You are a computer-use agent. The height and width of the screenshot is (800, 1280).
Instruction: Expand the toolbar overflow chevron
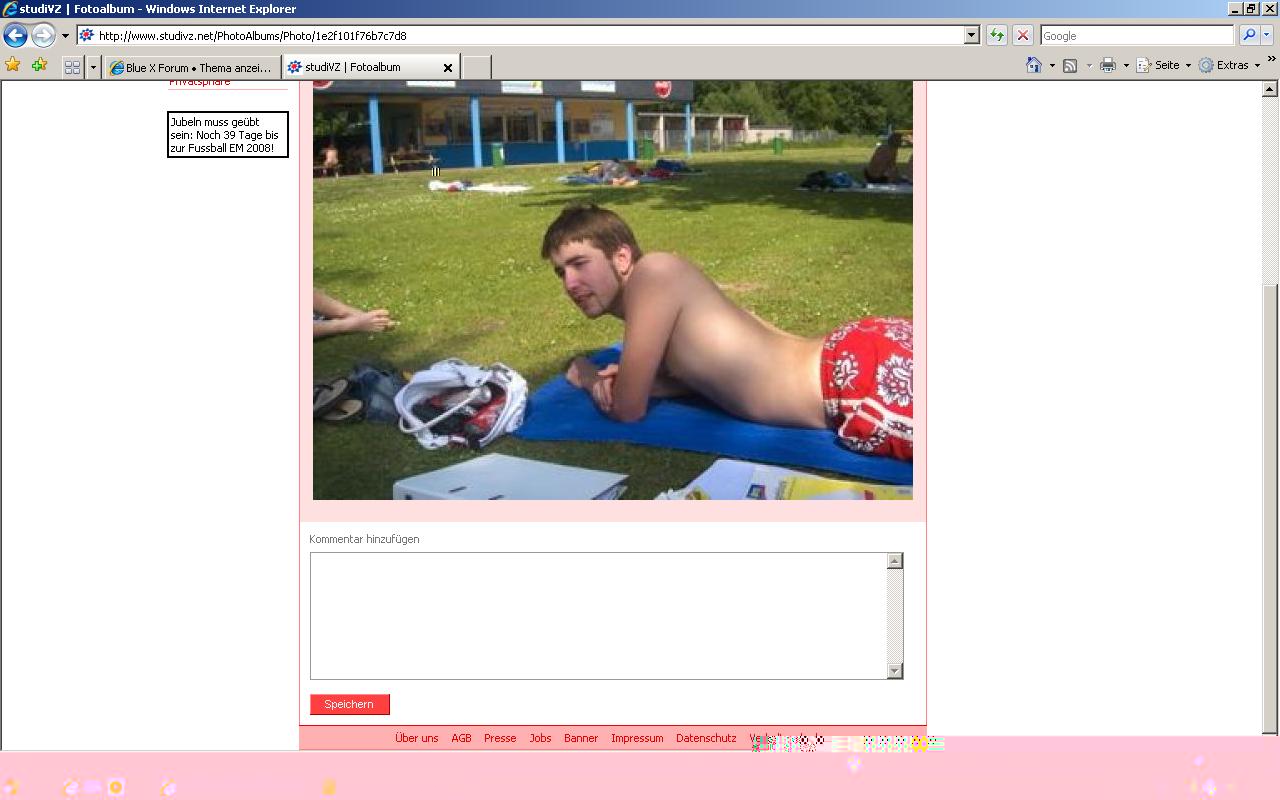1272,60
